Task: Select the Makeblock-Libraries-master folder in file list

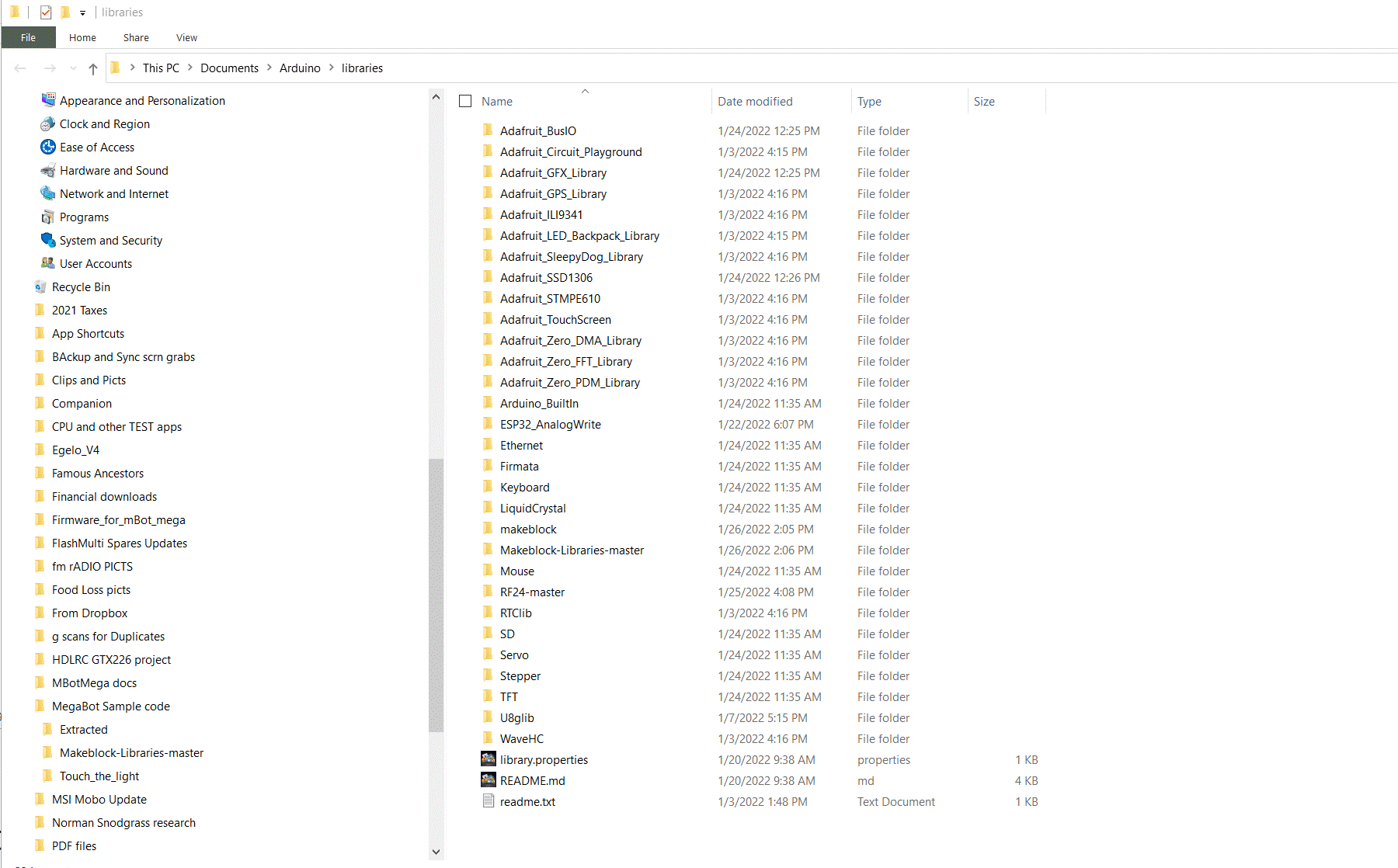Action: [572, 550]
